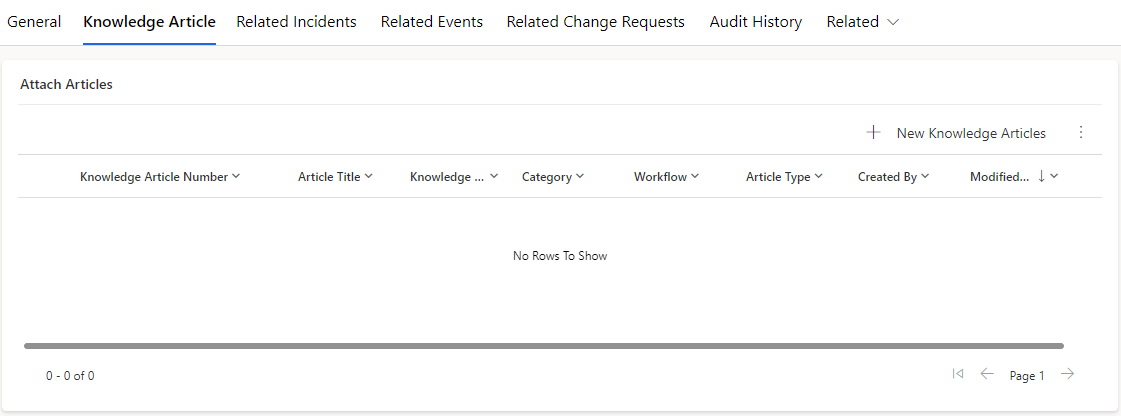Click the next page arrow

point(1067,373)
